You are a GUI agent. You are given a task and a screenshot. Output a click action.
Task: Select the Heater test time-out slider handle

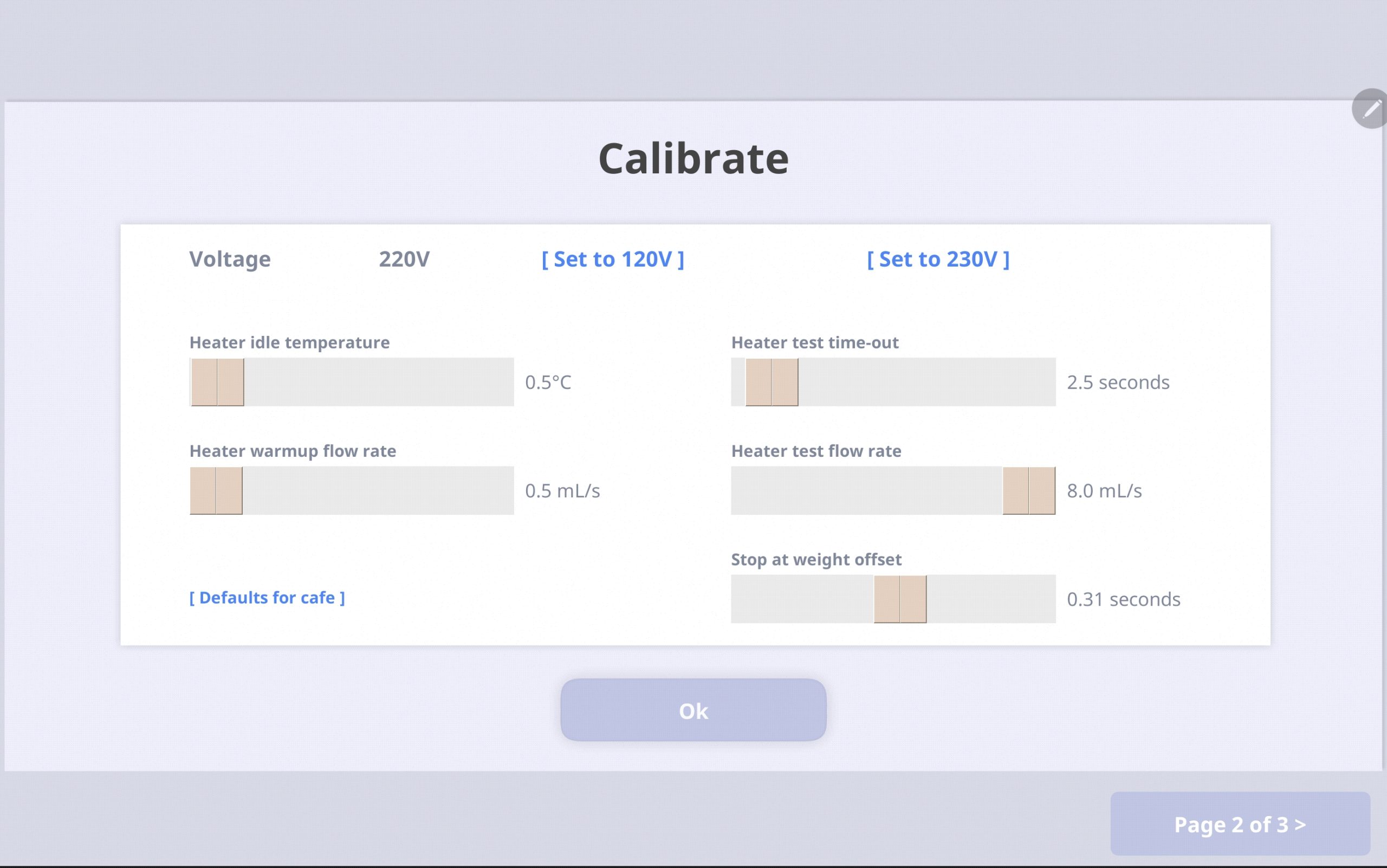tap(772, 383)
